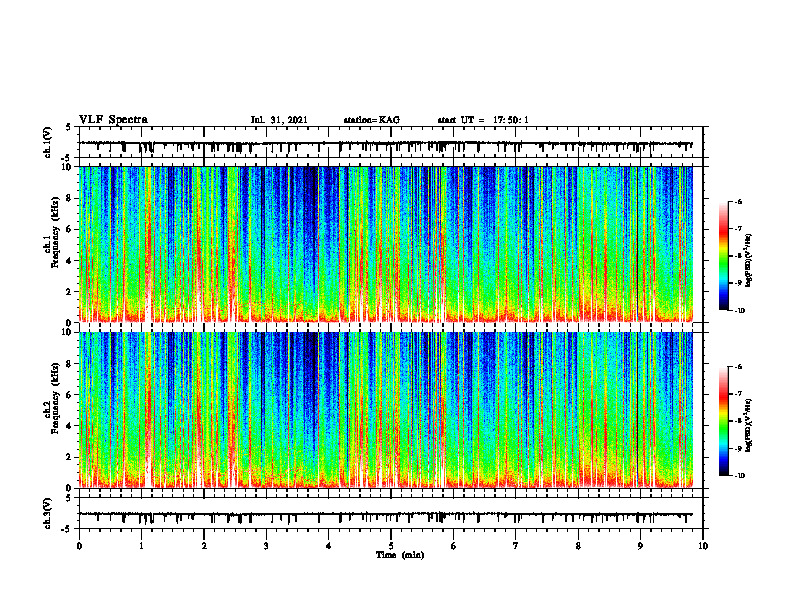Click the ch.1 voltage waveform trace
Image resolution: width=792 pixels, height=612 pixels.
[386, 145]
